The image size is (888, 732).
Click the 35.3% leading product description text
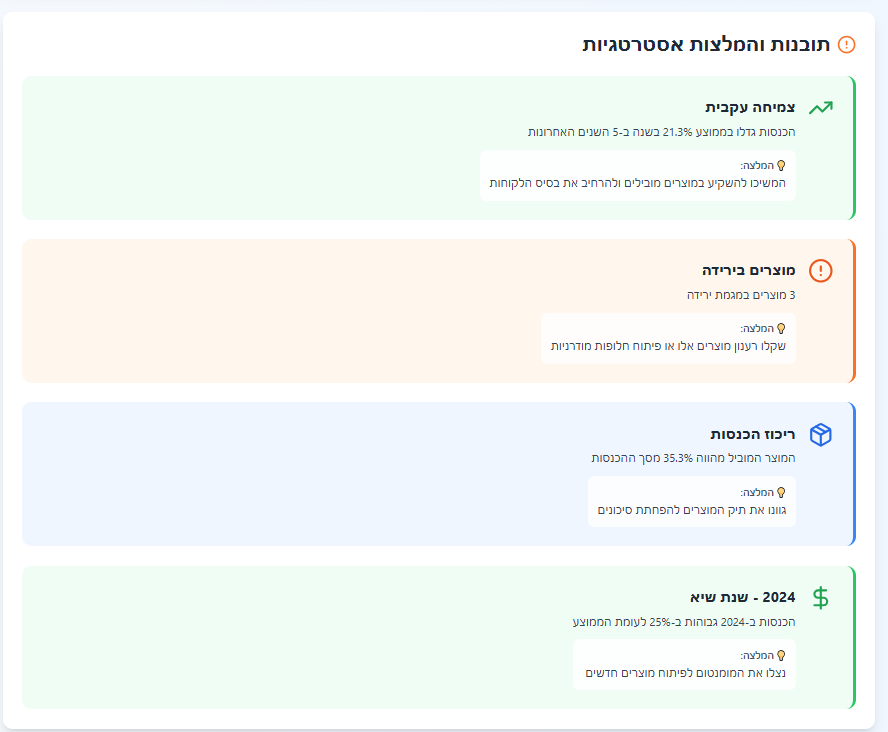pos(693,458)
